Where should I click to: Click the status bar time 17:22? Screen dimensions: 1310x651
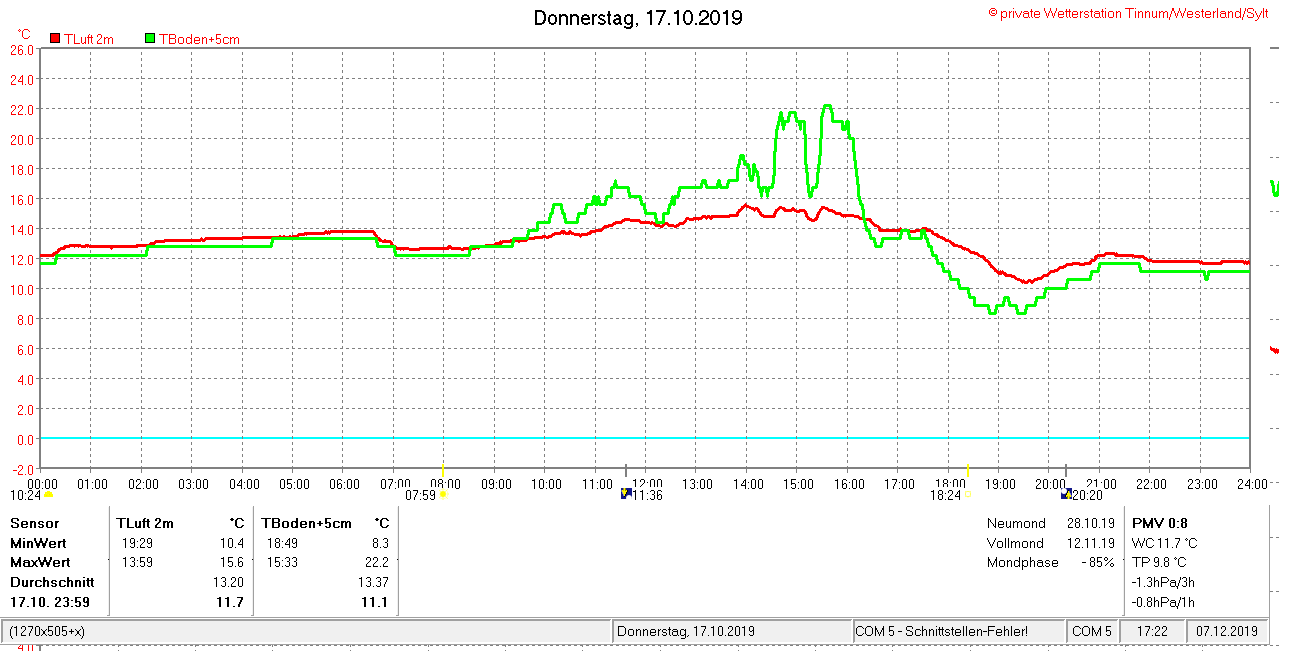point(1153,632)
